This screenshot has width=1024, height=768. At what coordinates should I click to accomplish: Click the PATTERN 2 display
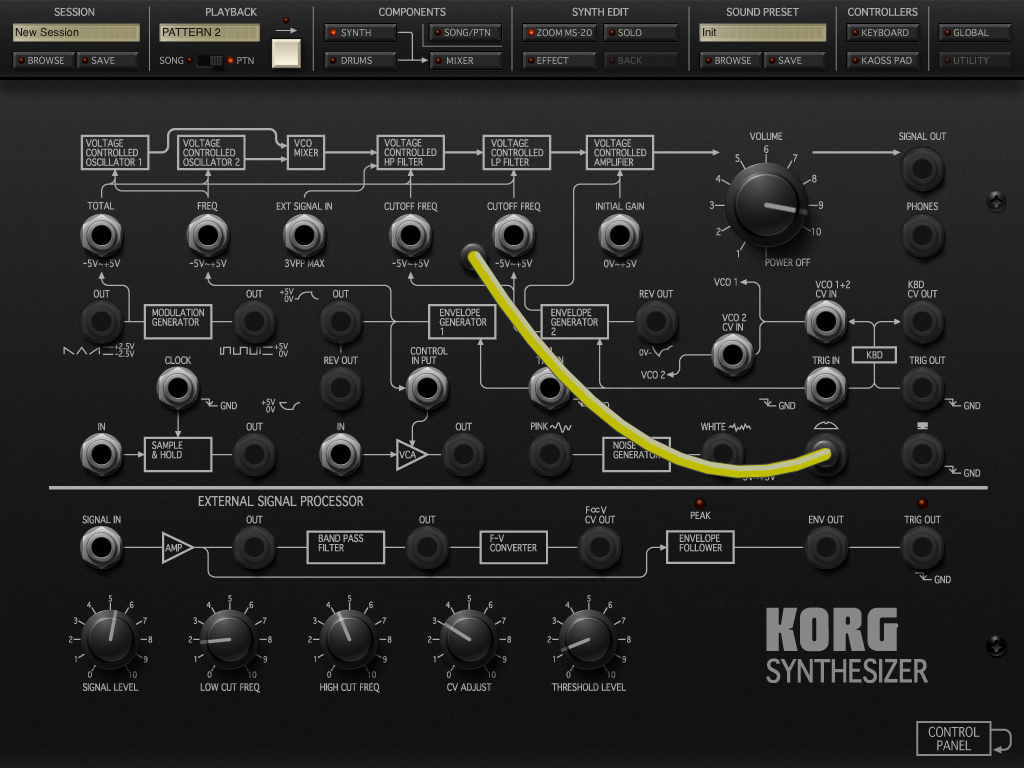tap(209, 32)
